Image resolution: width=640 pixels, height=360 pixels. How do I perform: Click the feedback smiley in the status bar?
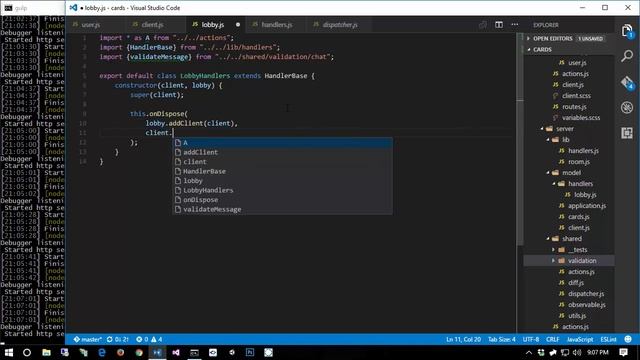[x=628, y=340]
